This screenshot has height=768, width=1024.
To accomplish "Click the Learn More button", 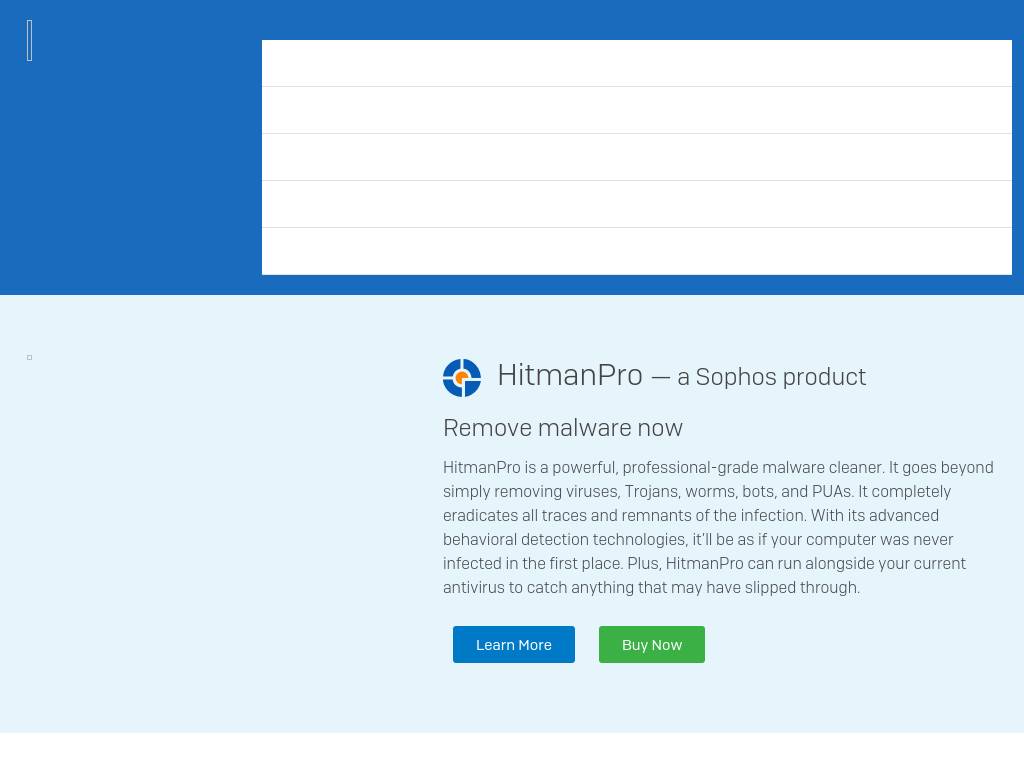I will (513, 645).
